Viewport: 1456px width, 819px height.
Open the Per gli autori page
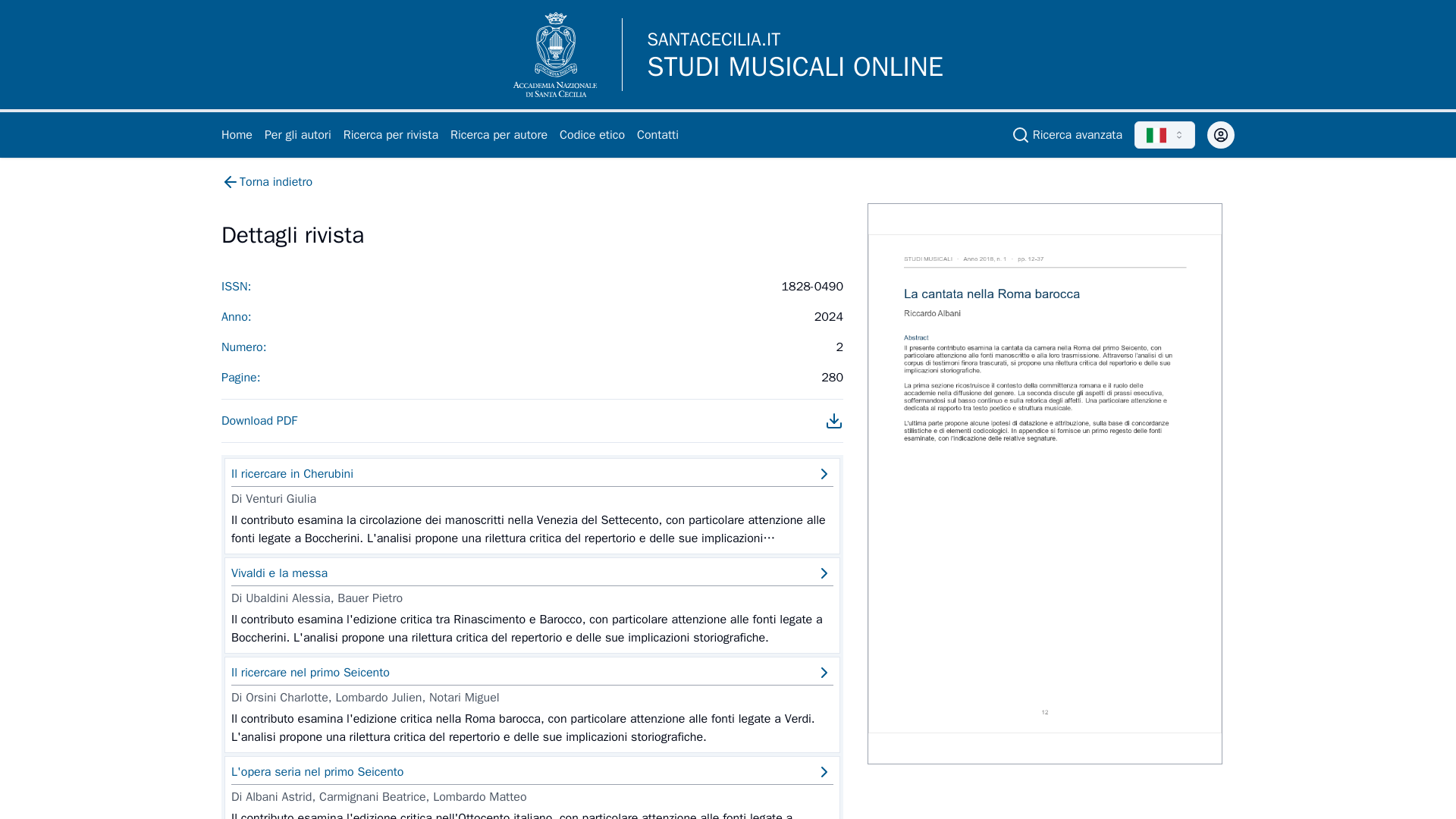point(298,135)
